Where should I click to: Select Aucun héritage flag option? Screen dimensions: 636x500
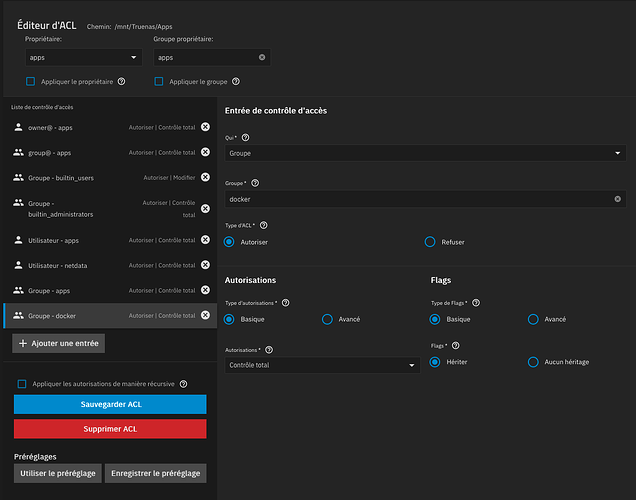point(533,362)
